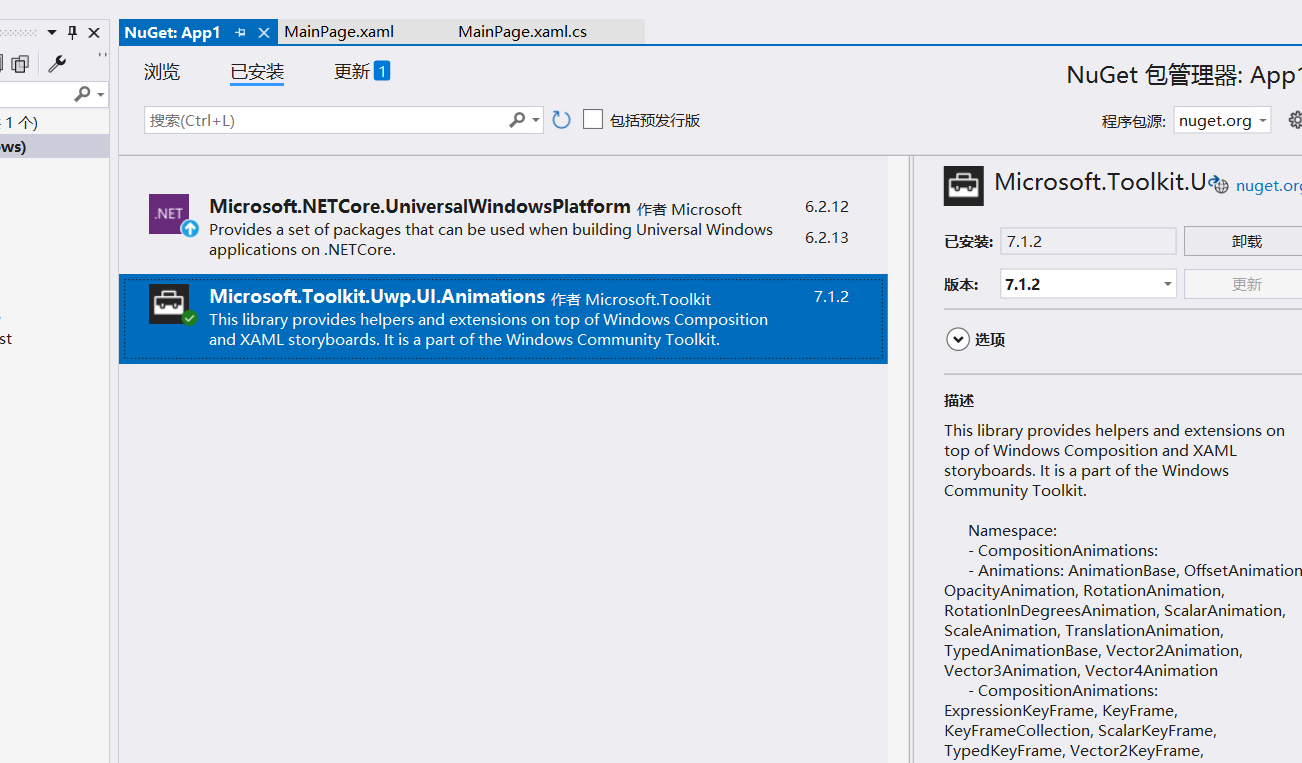Switch to the MainPage.xaml tab
Screen dimensions: 1302x763
pyautogui.click(x=339, y=32)
